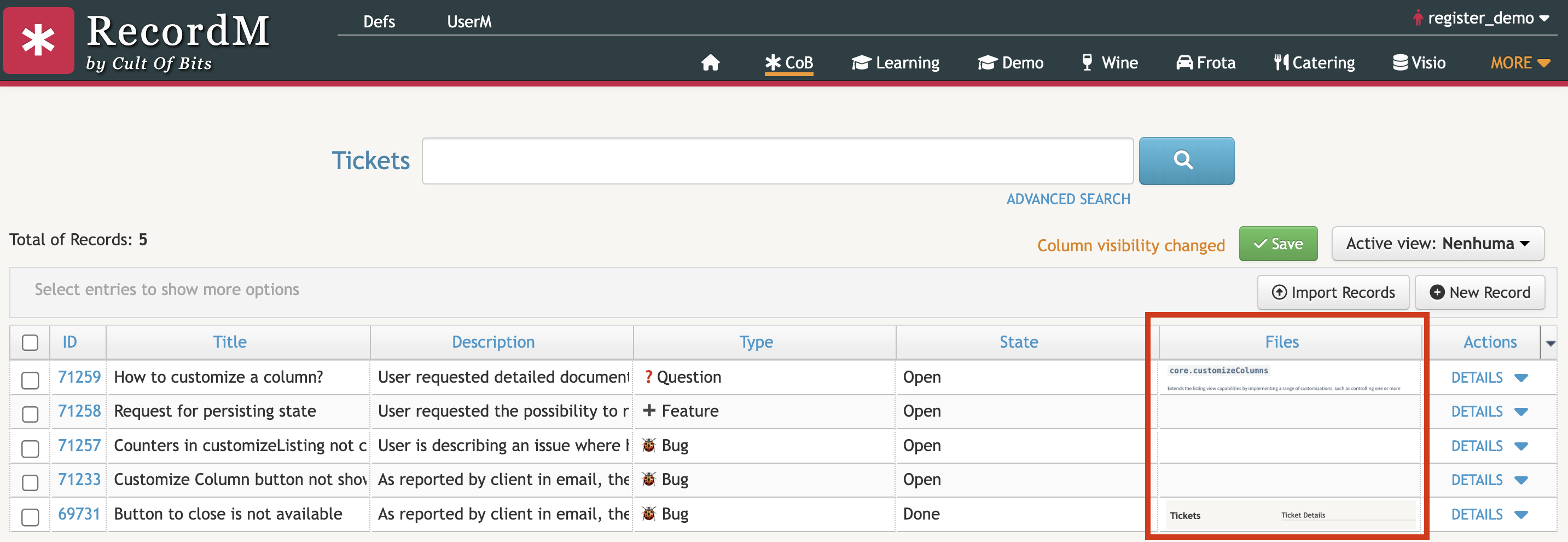Open the ADVANCED SEARCH link

(1067, 199)
